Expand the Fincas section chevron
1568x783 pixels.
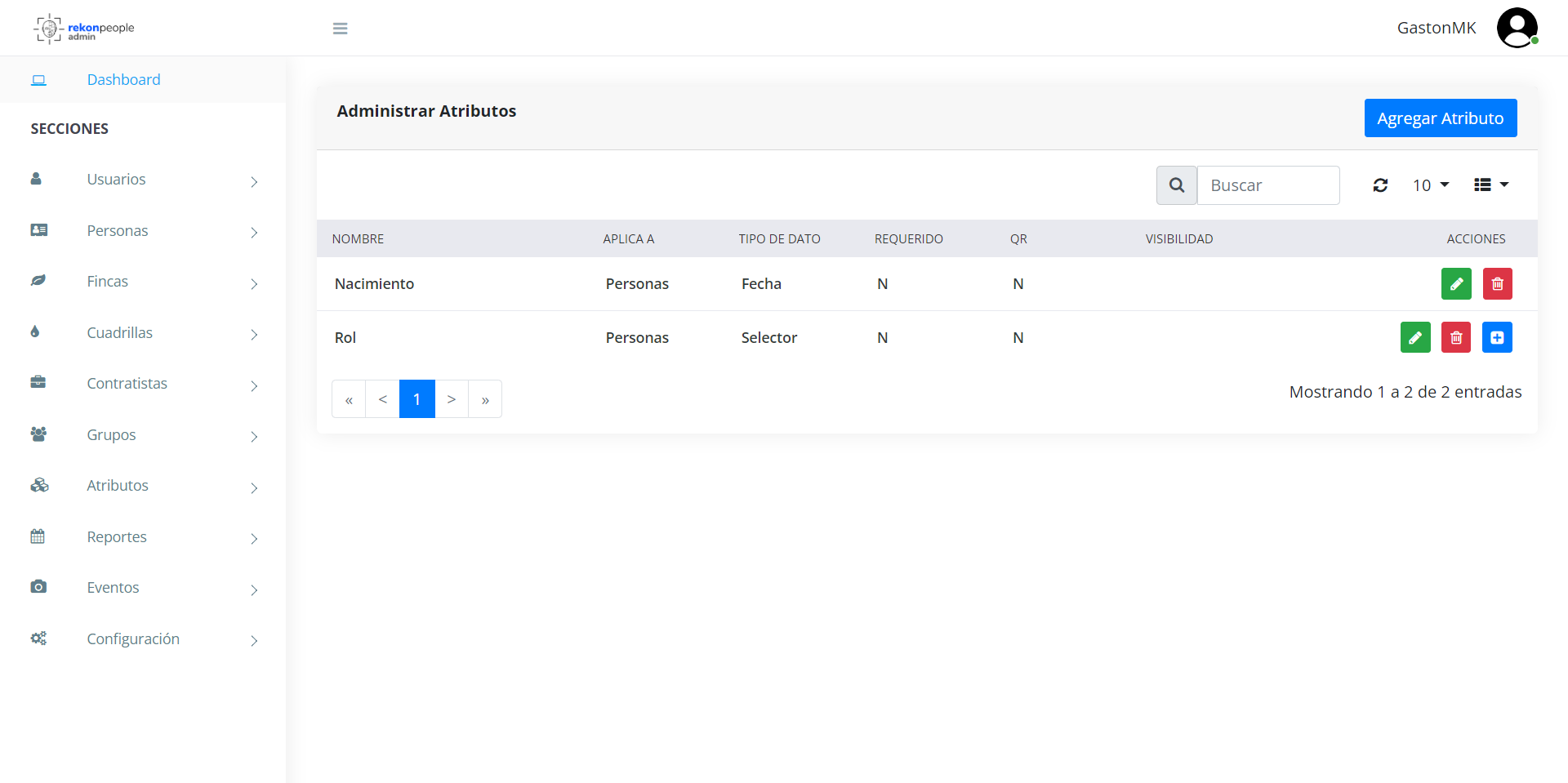click(254, 283)
